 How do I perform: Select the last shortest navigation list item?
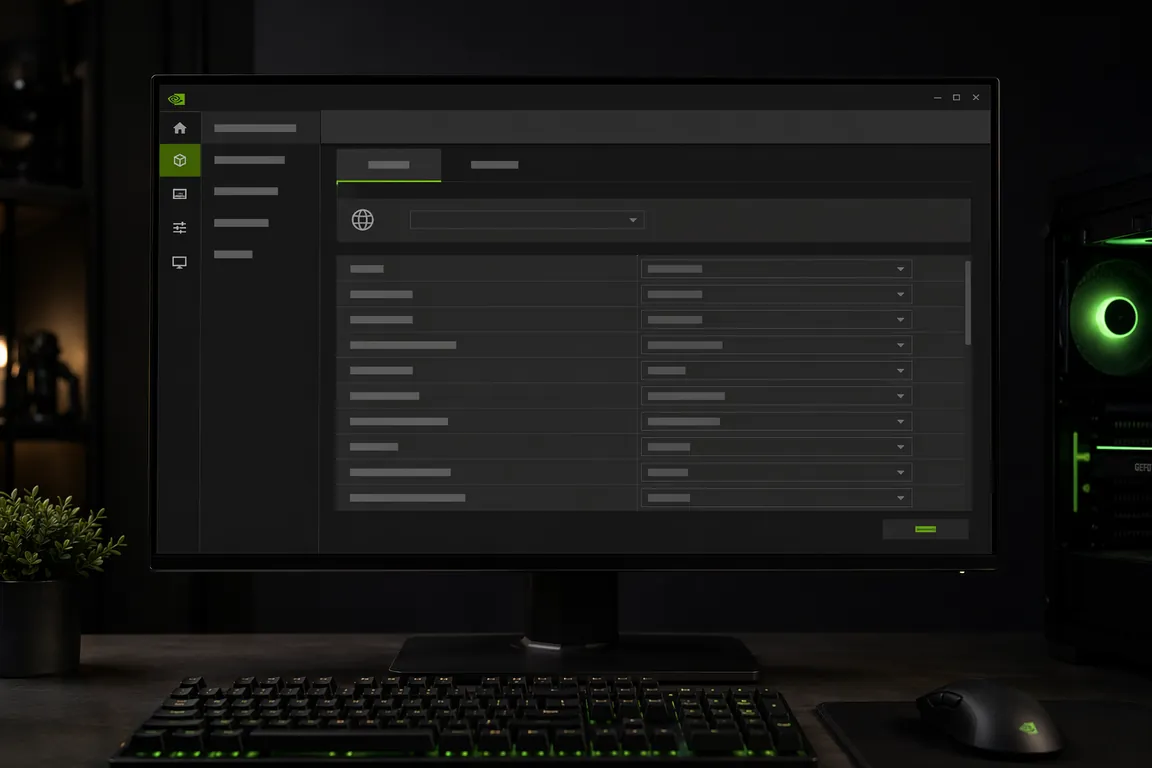[x=233, y=254]
